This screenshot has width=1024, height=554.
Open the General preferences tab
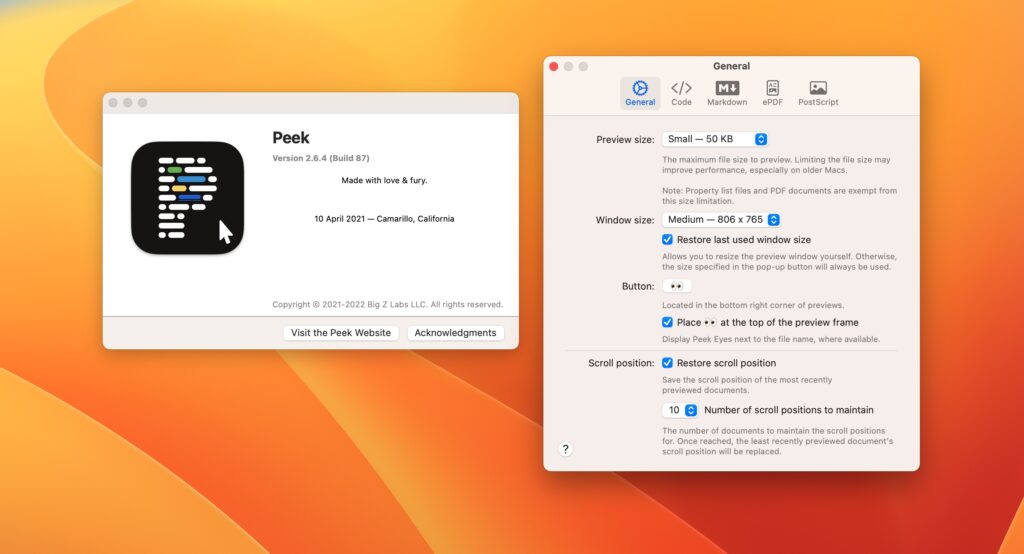pyautogui.click(x=639, y=93)
